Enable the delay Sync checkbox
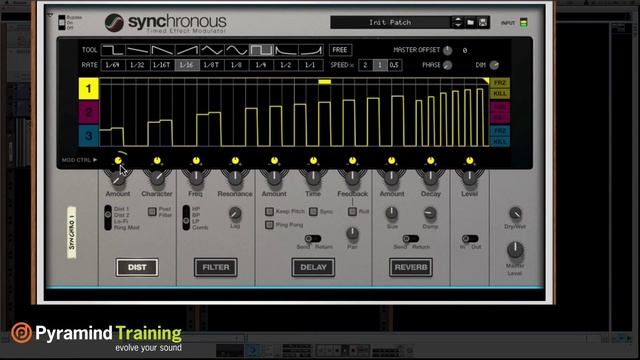640x360 pixels. coord(313,211)
